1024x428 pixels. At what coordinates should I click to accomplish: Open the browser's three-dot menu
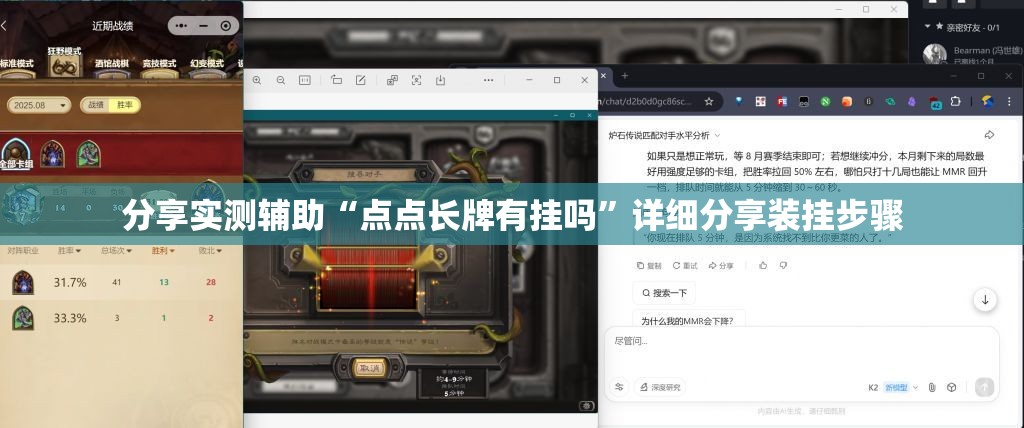(1010, 101)
